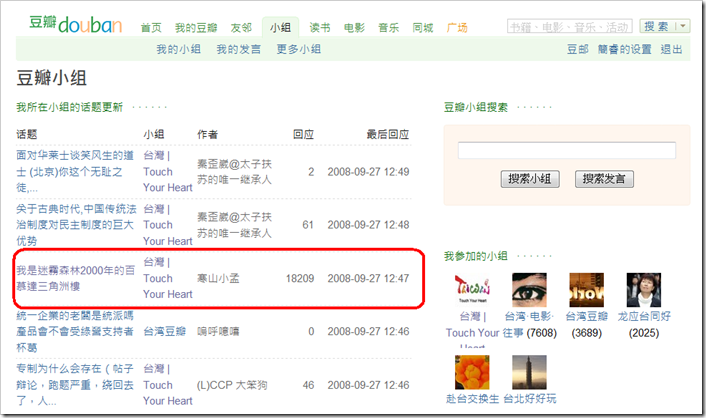
Task: Open the 广场 tab
Action: (x=457, y=28)
